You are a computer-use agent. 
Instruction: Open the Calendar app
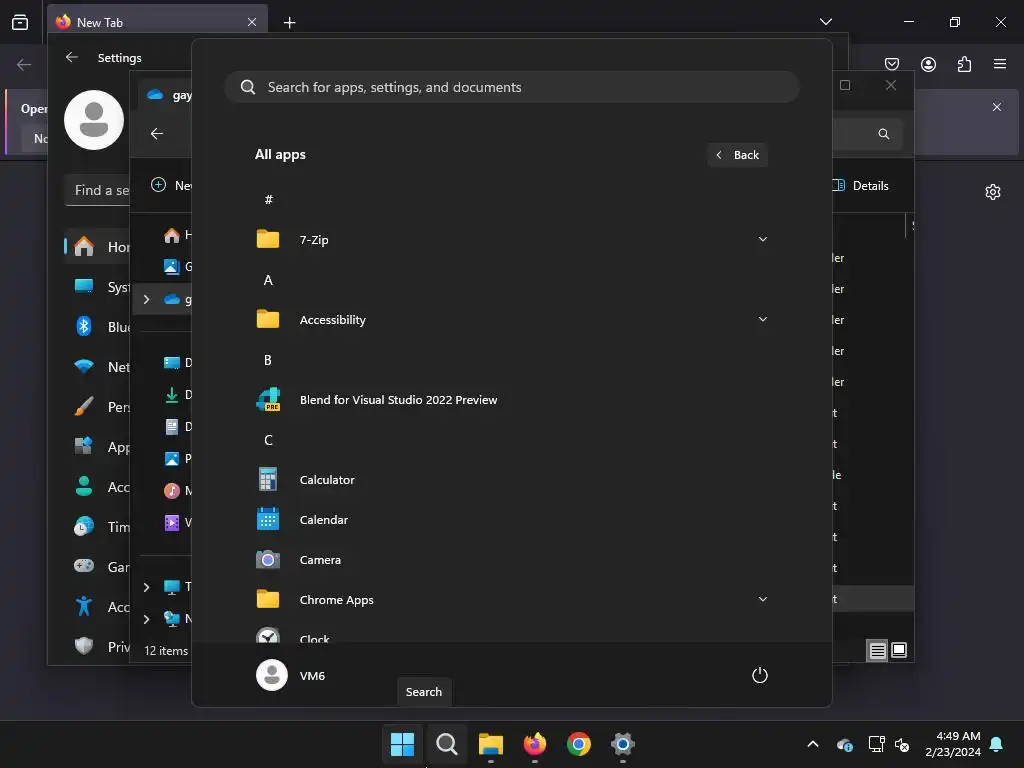(511, 520)
